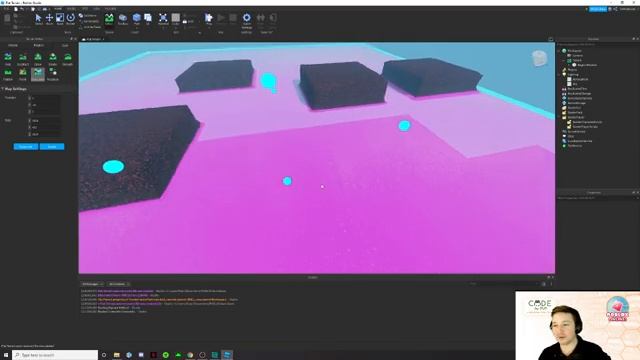Click the Exit Game icon
The height and width of the screenshot is (360, 640).
[x=273, y=19]
